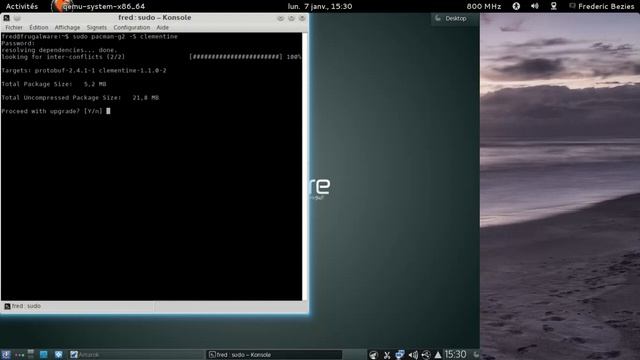640x360 pixels.
Task: Open the Affichage menu in Konsole
Action: click(x=67, y=27)
